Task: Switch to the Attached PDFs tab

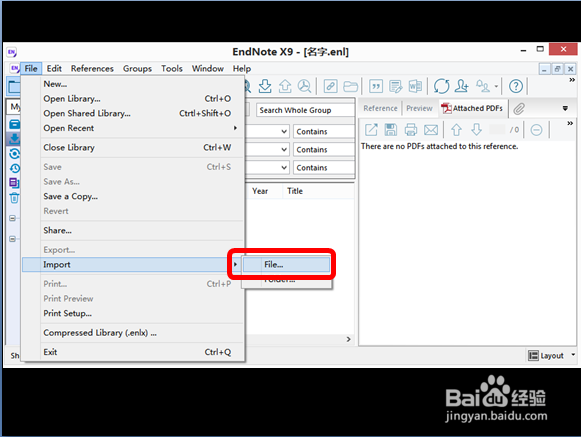Action: click(473, 108)
